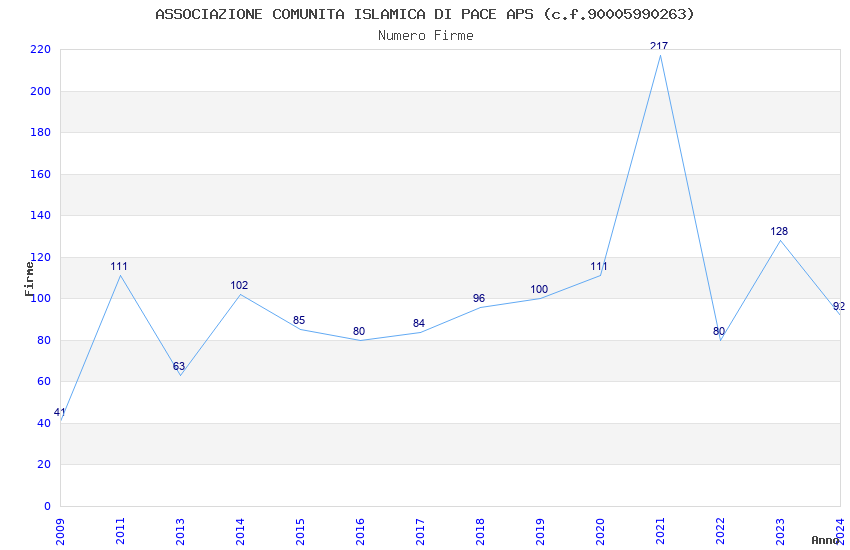Click the 2013 year label on x-axis
This screenshot has width=850, height=550.
[181, 532]
